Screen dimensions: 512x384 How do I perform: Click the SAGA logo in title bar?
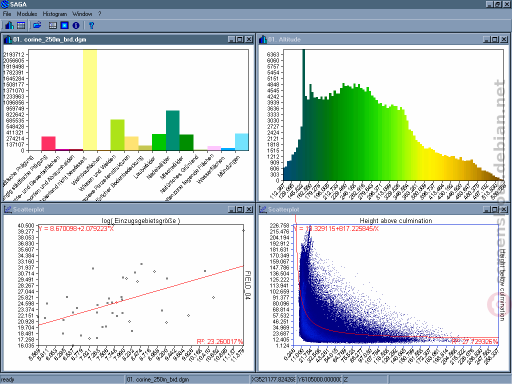click(5, 4)
